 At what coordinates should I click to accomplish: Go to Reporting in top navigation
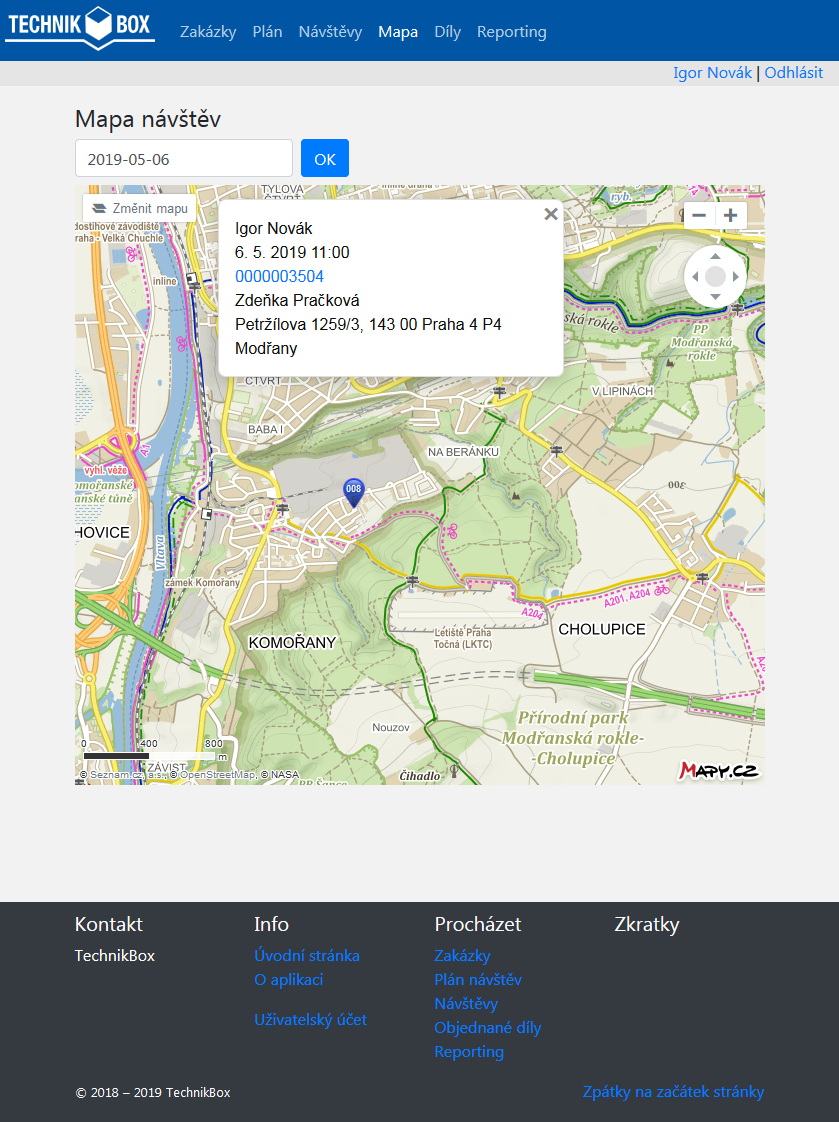click(x=511, y=32)
